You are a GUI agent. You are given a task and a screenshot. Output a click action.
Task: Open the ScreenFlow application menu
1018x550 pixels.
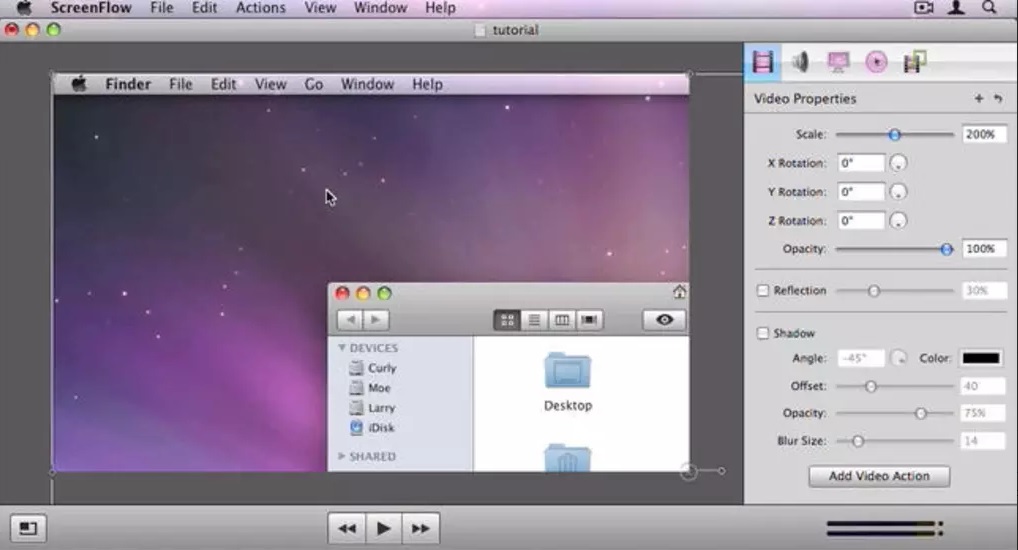91,8
